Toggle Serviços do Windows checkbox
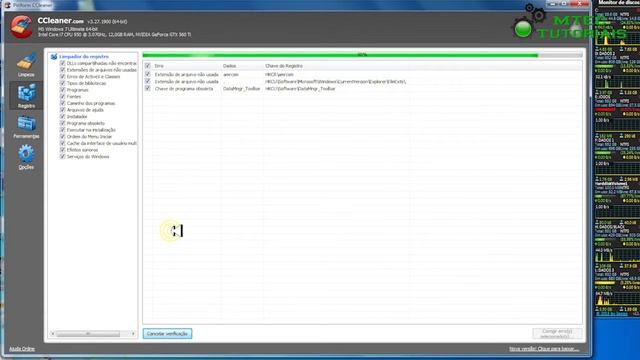This screenshot has width=640, height=360. (62, 156)
